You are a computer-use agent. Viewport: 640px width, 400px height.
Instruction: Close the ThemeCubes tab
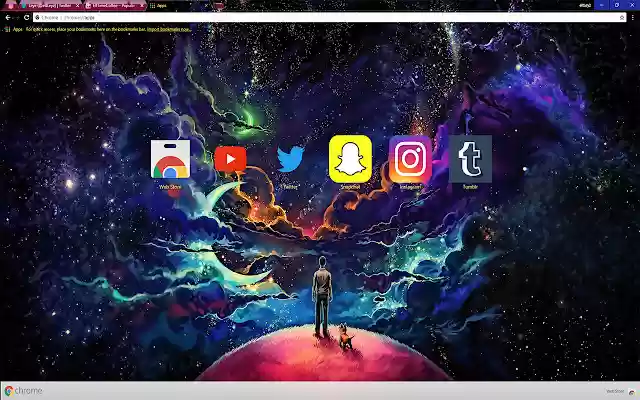tap(142, 6)
